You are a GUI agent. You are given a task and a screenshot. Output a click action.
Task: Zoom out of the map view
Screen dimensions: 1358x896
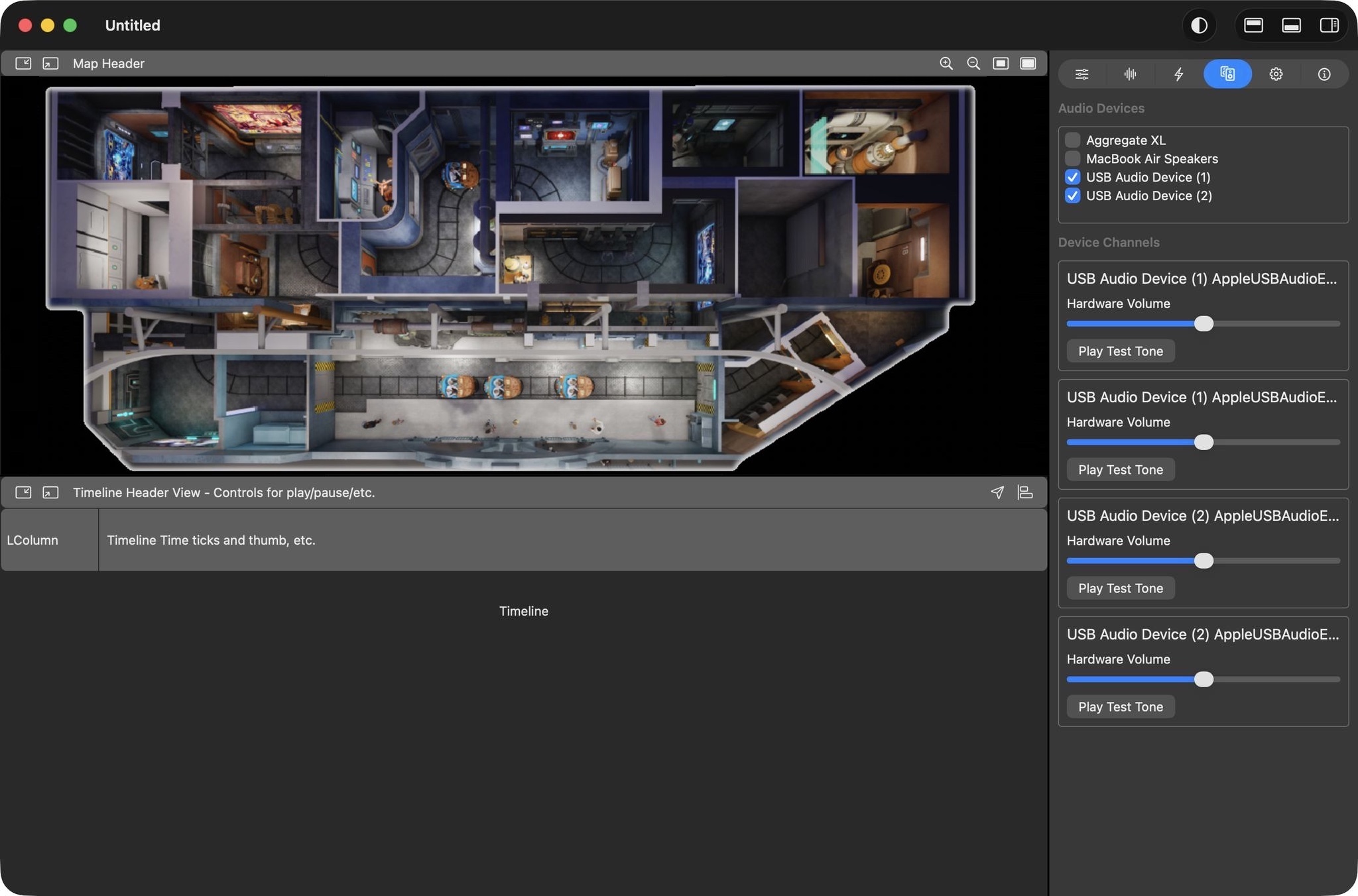973,64
